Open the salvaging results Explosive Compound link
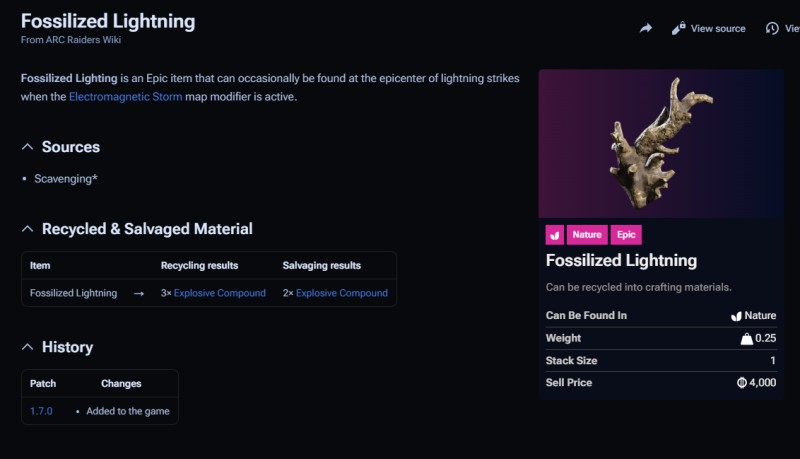 click(341, 293)
